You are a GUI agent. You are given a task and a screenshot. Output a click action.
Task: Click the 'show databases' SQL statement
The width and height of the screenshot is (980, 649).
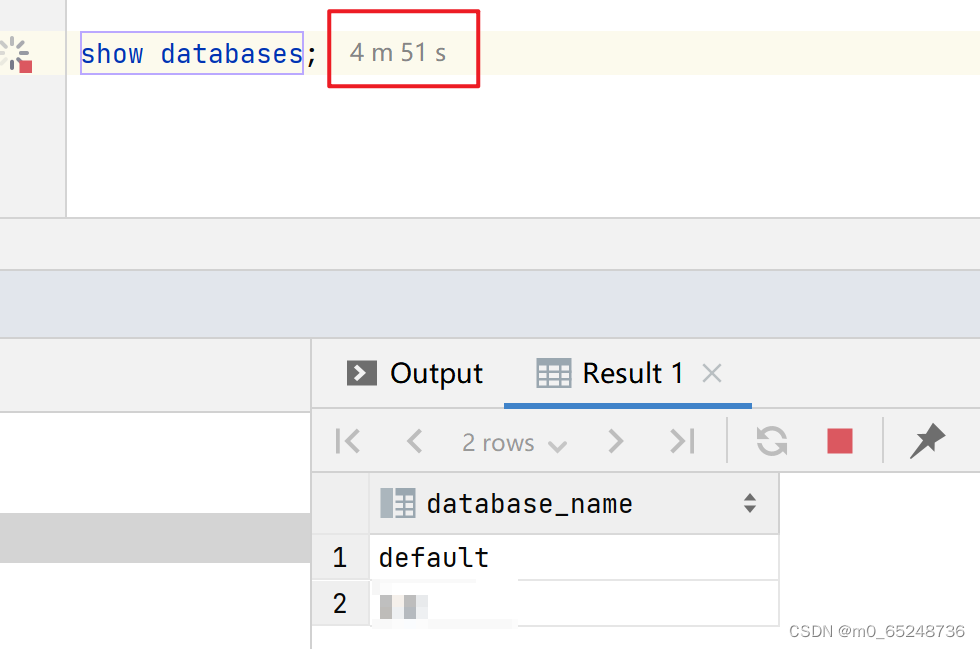click(192, 53)
